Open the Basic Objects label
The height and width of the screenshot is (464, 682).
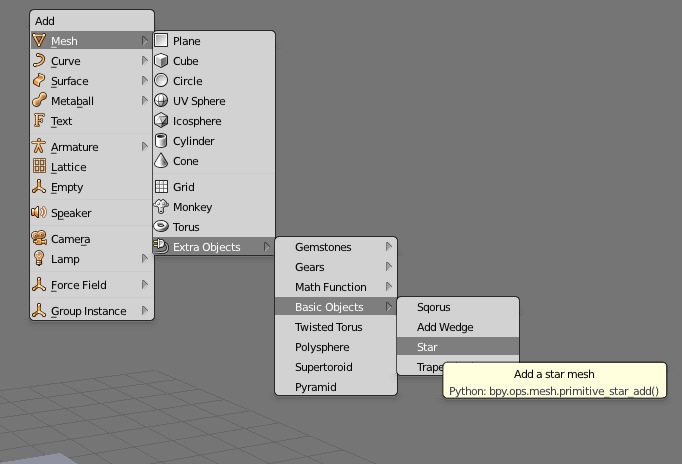pyautogui.click(x=329, y=307)
